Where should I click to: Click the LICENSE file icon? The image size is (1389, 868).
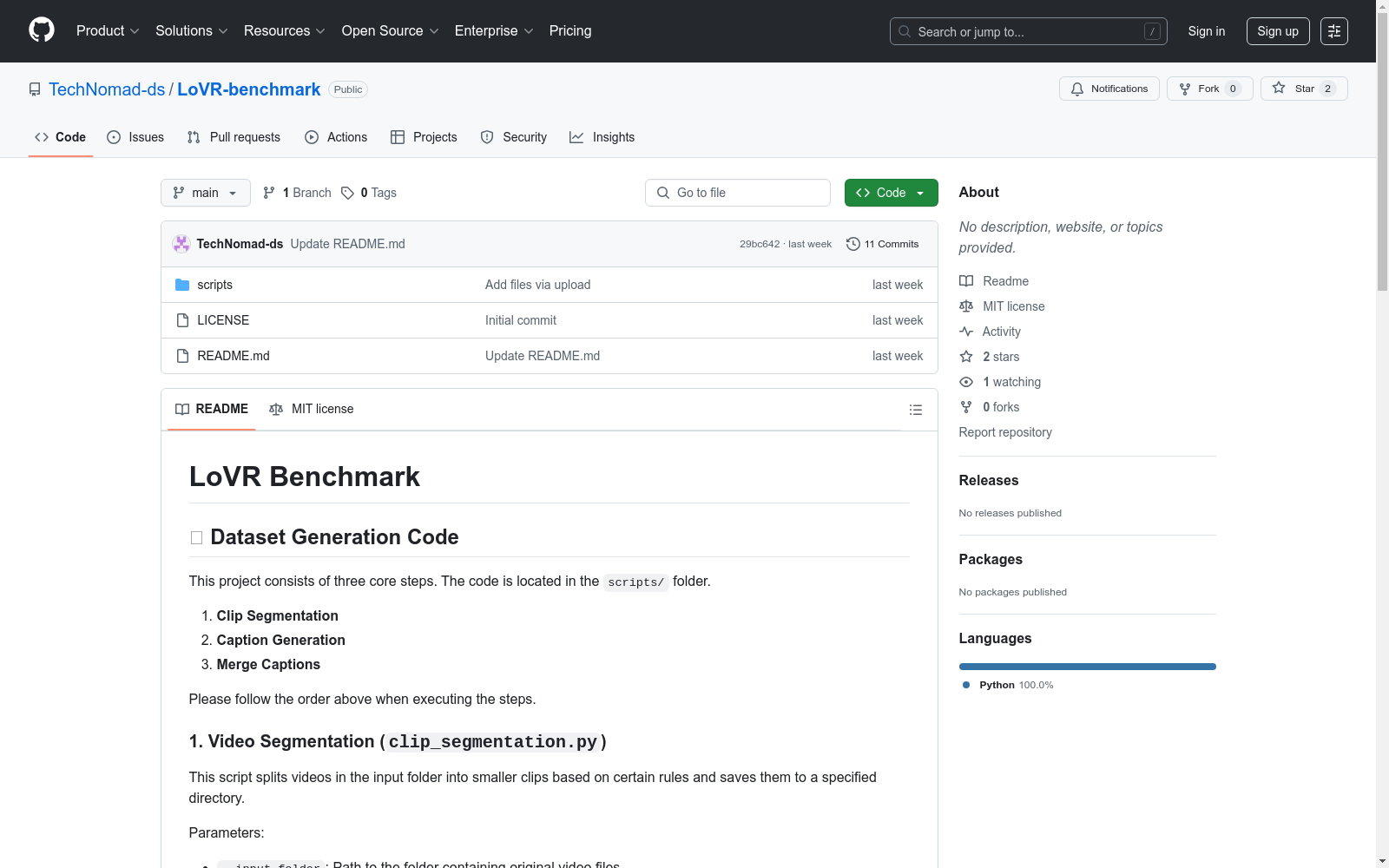click(x=182, y=320)
